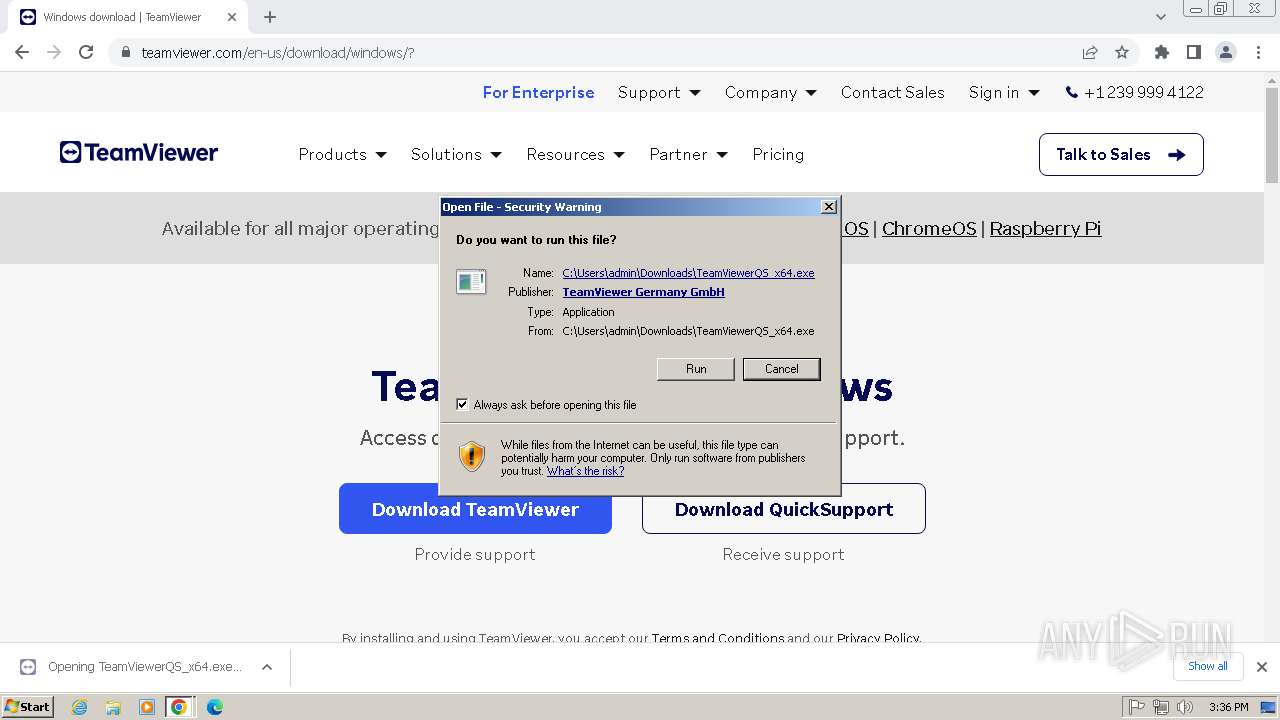This screenshot has height=720, width=1280.
Task: Click Run in the security dialog
Action: pos(696,369)
